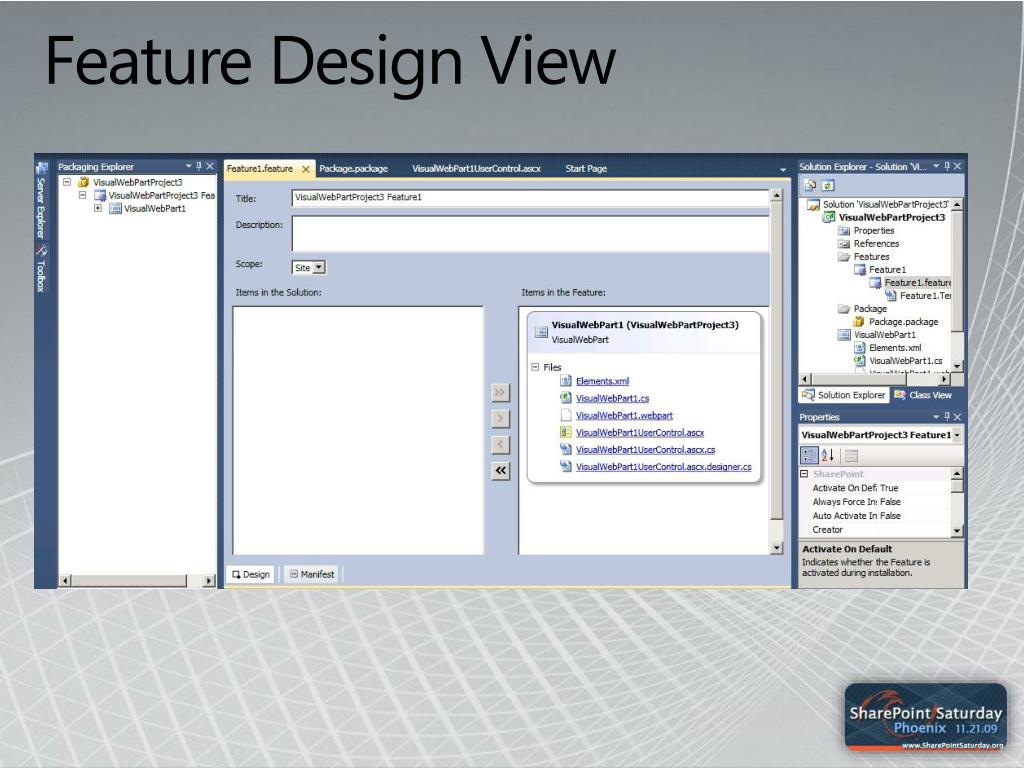
Task: Select Activate On Default property value True
Action: (889, 488)
